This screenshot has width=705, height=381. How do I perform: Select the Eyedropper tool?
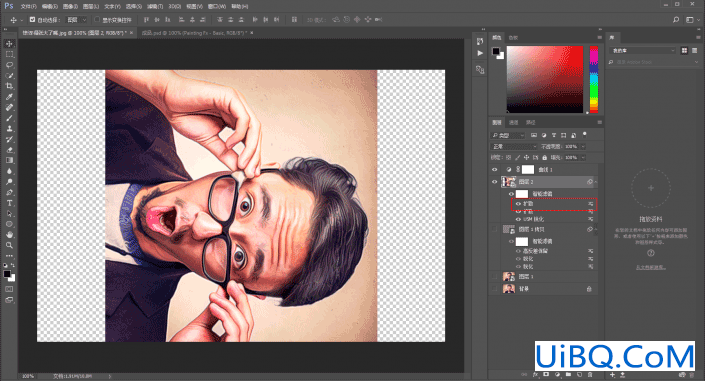[9, 97]
